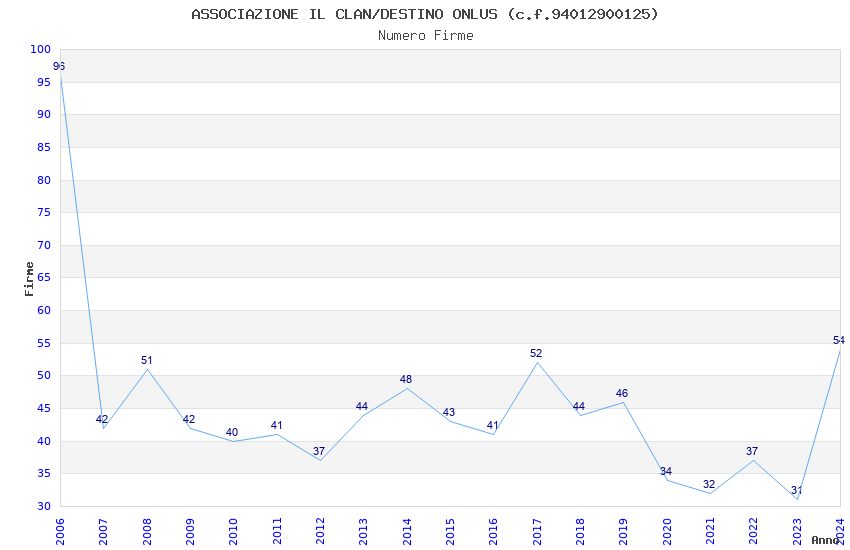
Task: Click the Firme y-axis label
Action: 29,279
